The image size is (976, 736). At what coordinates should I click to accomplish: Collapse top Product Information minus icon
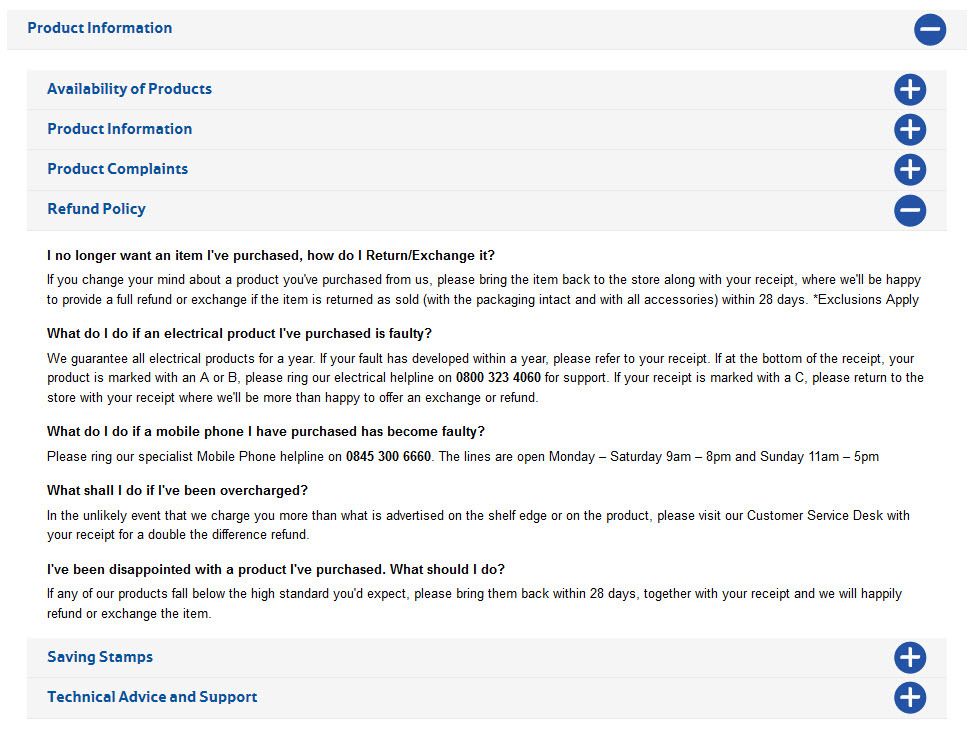pyautogui.click(x=929, y=30)
